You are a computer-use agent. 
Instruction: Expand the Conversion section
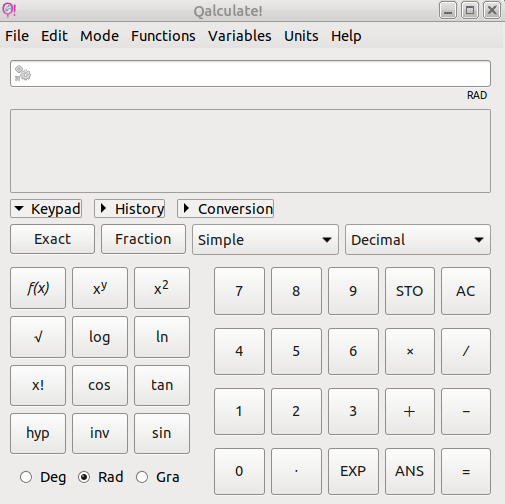pos(226,209)
